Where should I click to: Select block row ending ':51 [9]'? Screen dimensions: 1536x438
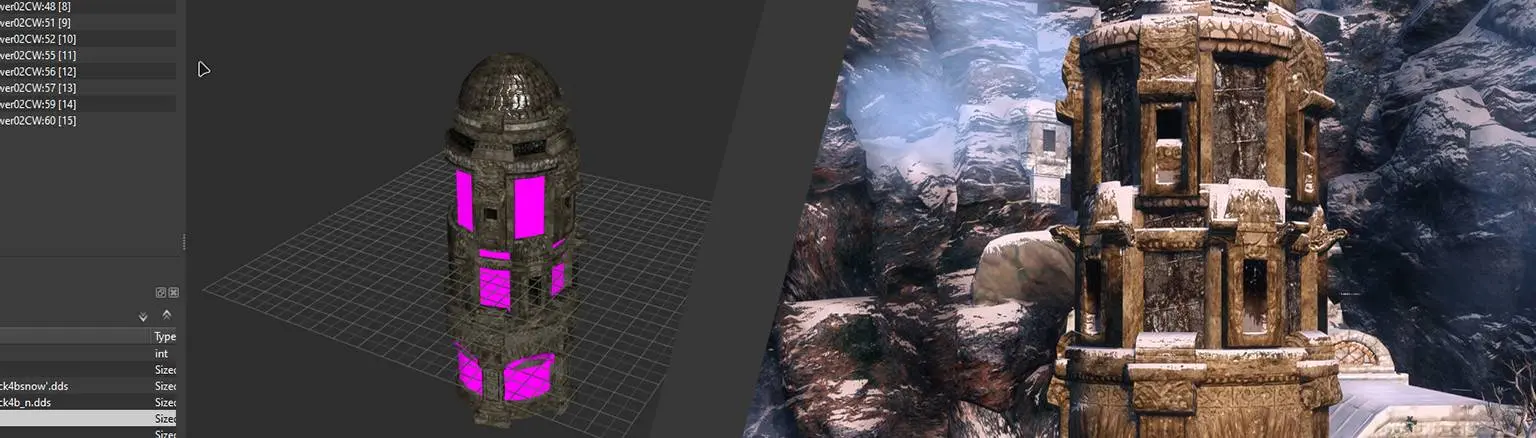88,22
